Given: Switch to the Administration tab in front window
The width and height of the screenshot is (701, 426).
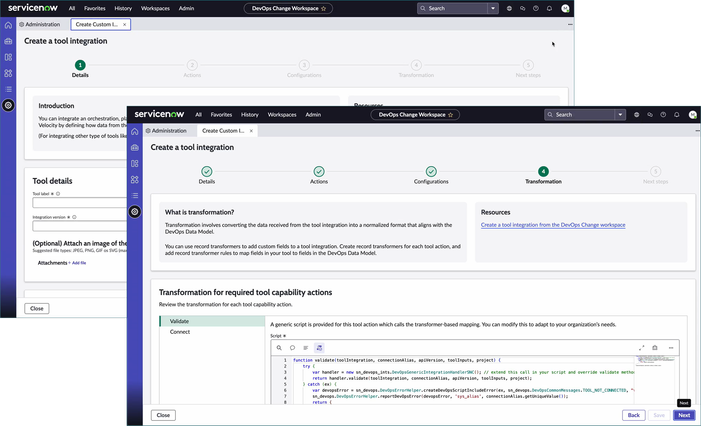Looking at the screenshot, I should (166, 131).
